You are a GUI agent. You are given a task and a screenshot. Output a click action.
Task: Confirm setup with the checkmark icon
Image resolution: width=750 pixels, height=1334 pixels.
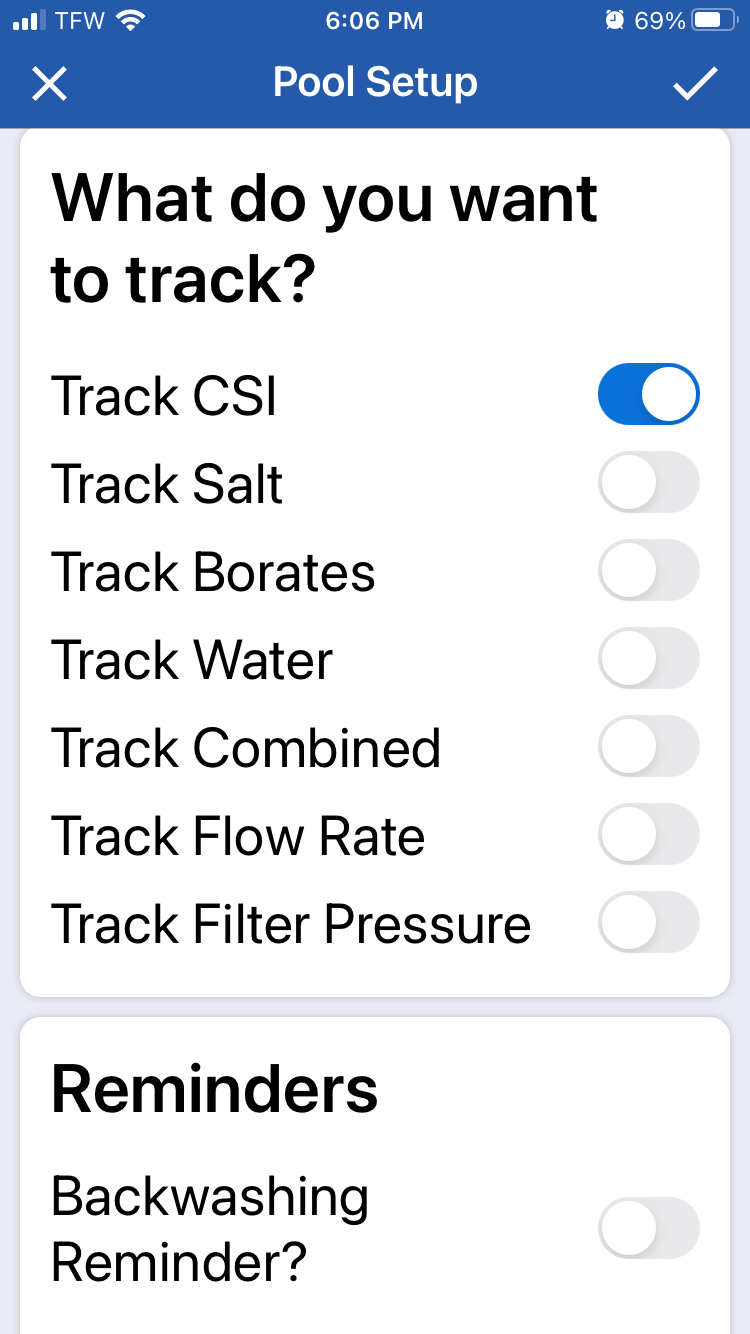(695, 84)
